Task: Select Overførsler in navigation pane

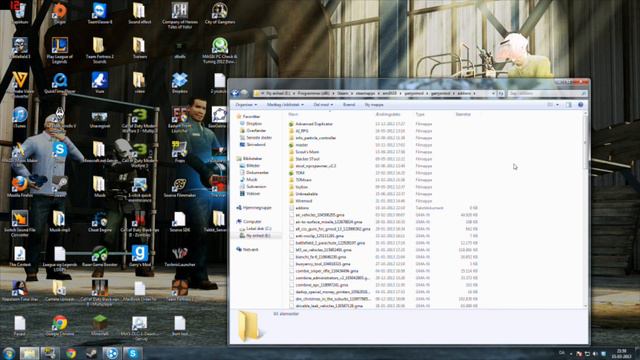Action: 256,131
